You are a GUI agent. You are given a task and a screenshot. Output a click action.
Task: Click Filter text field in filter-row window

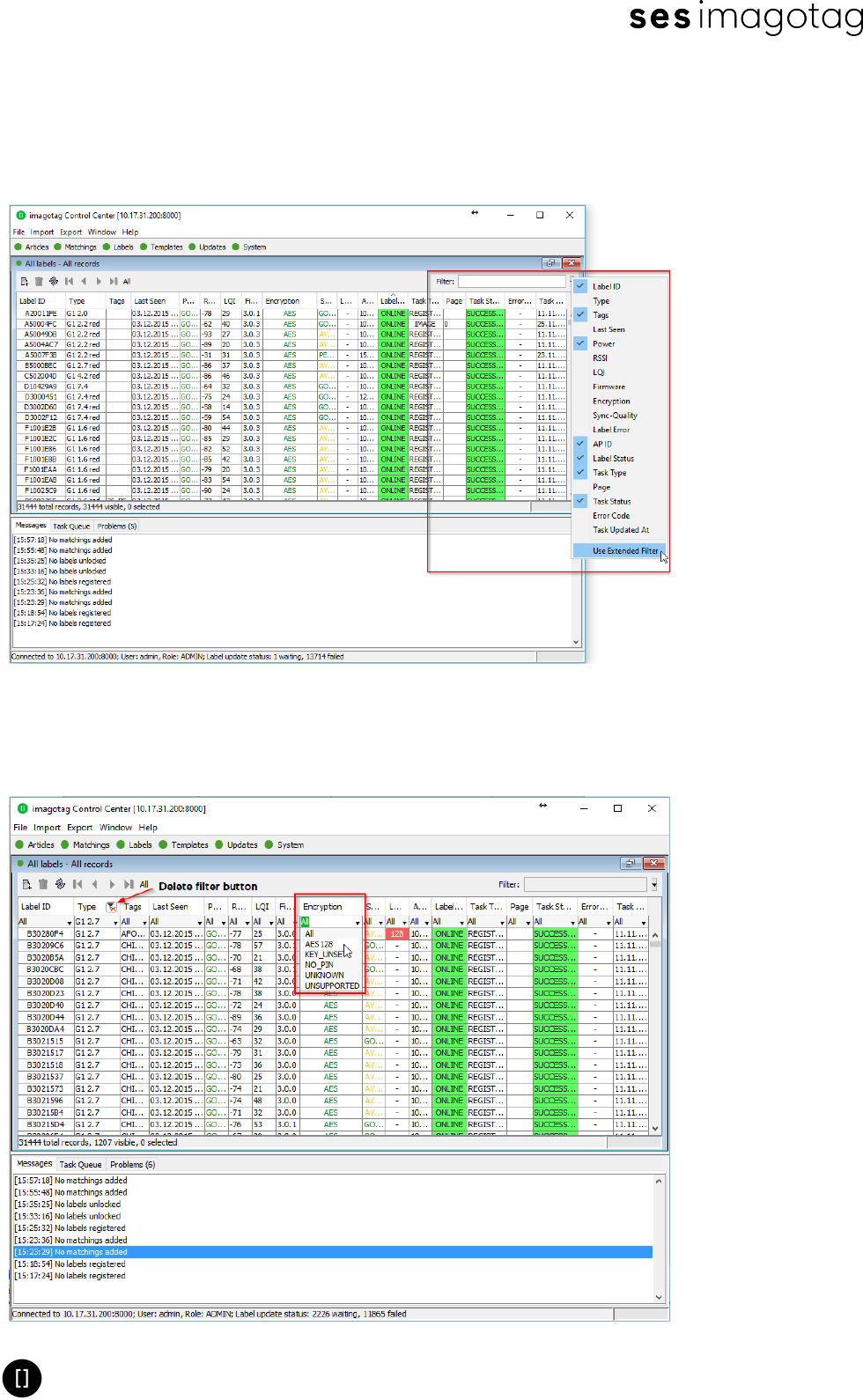pyautogui.click(x=586, y=885)
